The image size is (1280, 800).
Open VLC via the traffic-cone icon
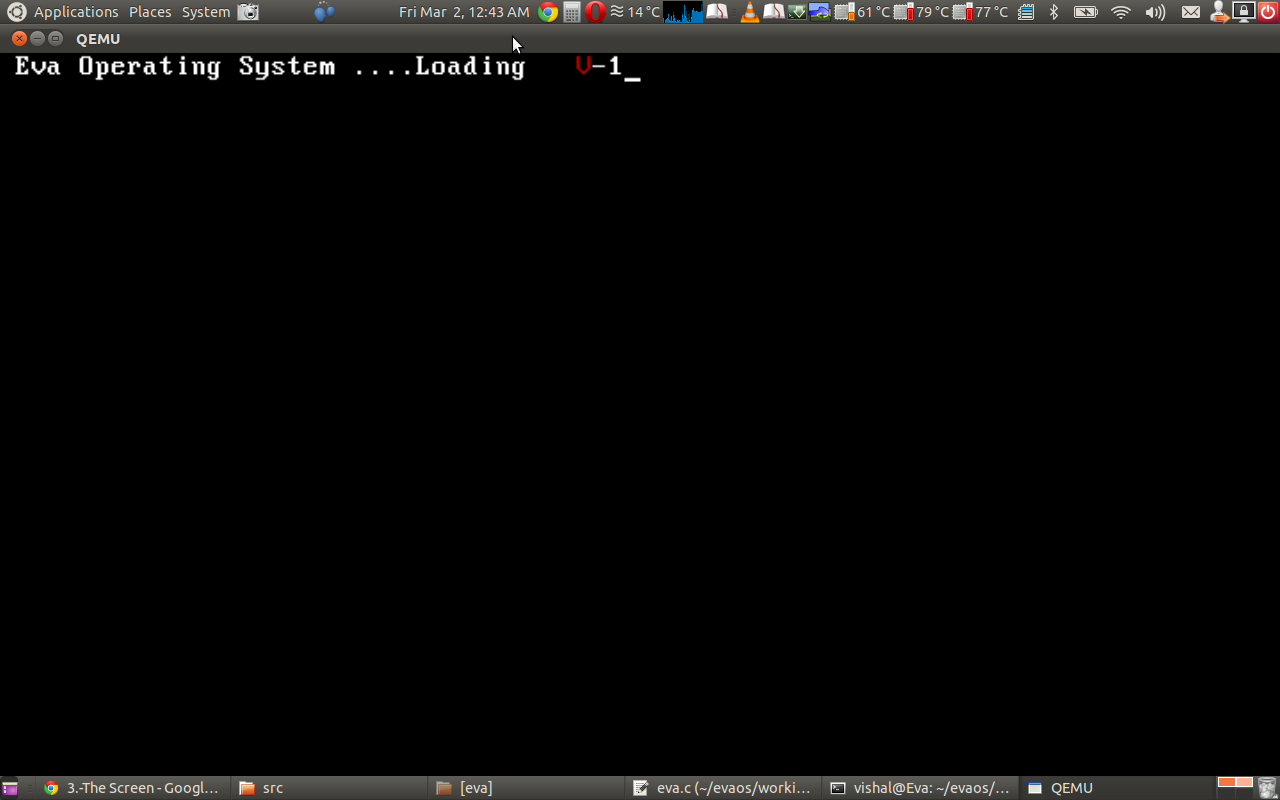(x=750, y=12)
